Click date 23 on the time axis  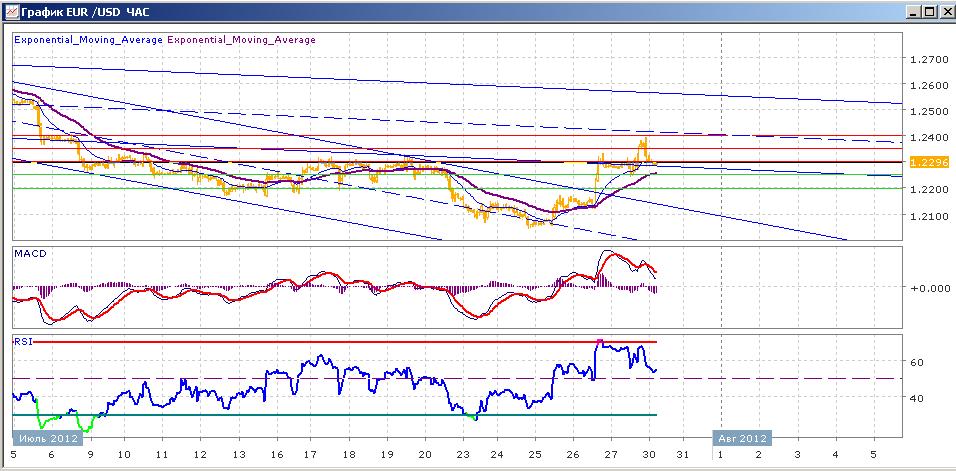pos(463,455)
